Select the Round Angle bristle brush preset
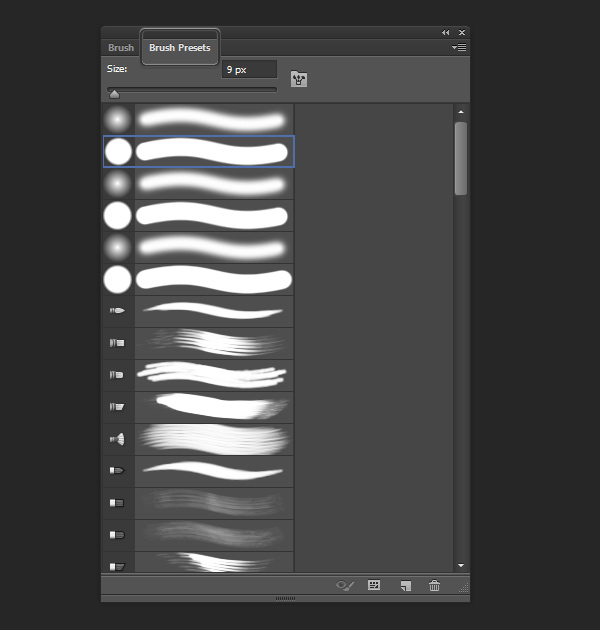 [199, 407]
